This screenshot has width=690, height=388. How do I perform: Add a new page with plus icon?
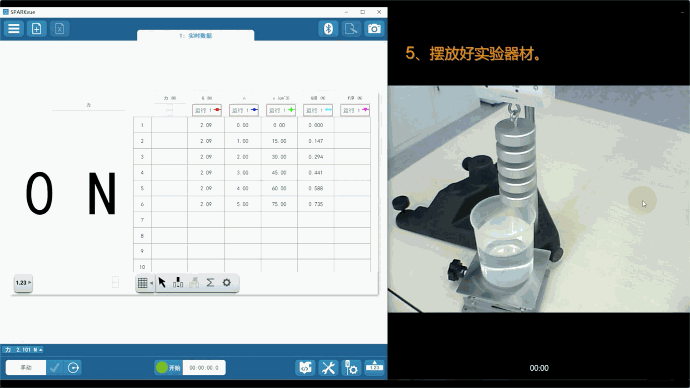click(37, 29)
